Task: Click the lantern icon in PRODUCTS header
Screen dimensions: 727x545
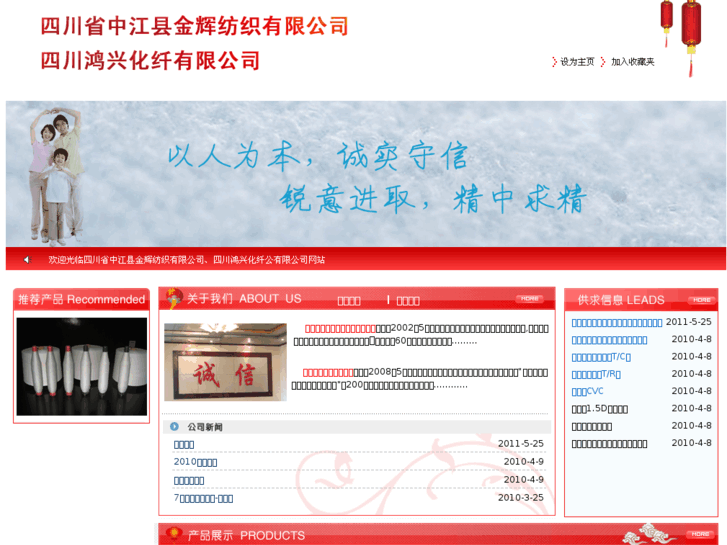Action: (174, 534)
